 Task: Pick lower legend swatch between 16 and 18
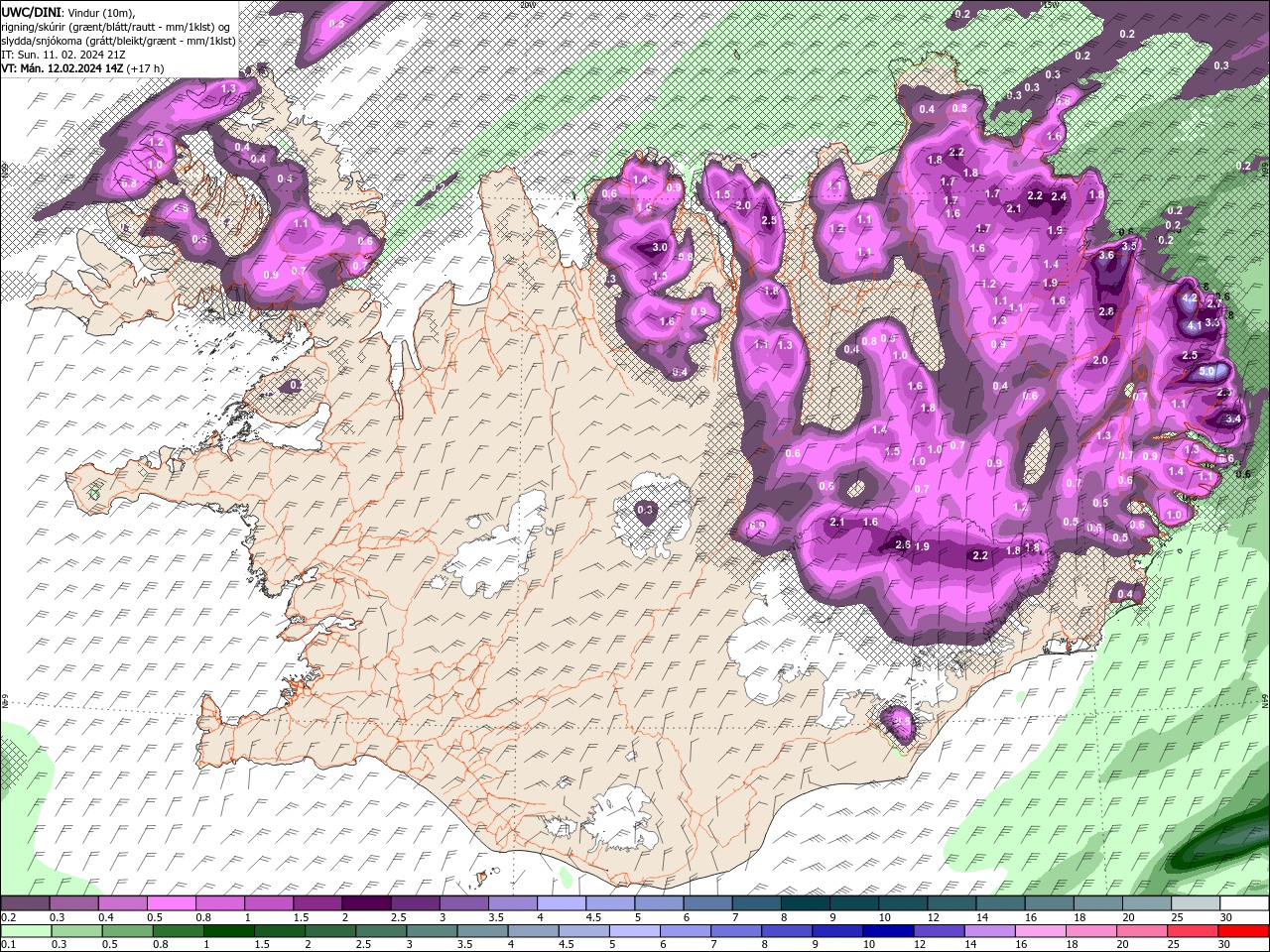click(x=1042, y=931)
